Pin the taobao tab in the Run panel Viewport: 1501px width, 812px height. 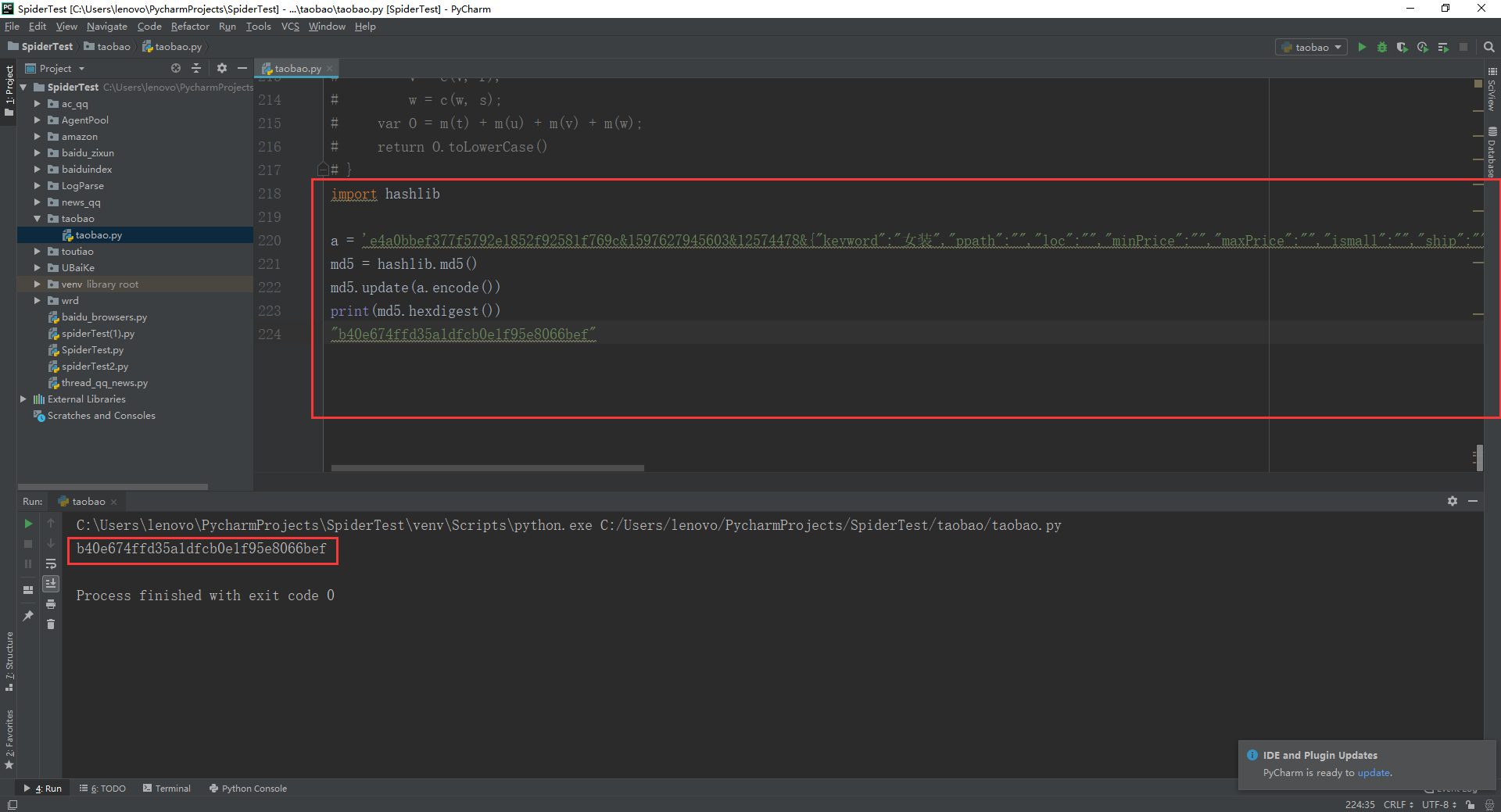coord(28,616)
